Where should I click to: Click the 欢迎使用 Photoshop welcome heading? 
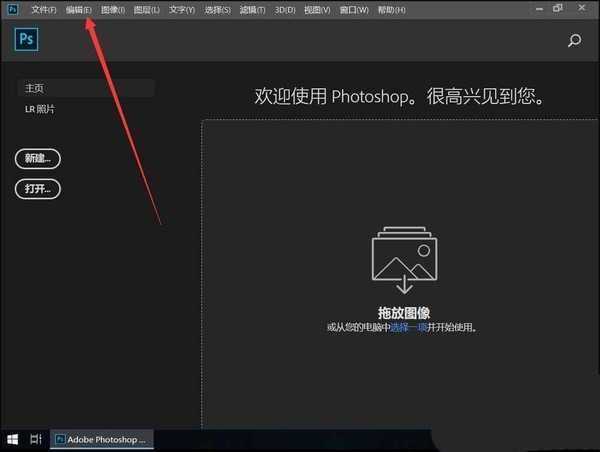point(399,96)
